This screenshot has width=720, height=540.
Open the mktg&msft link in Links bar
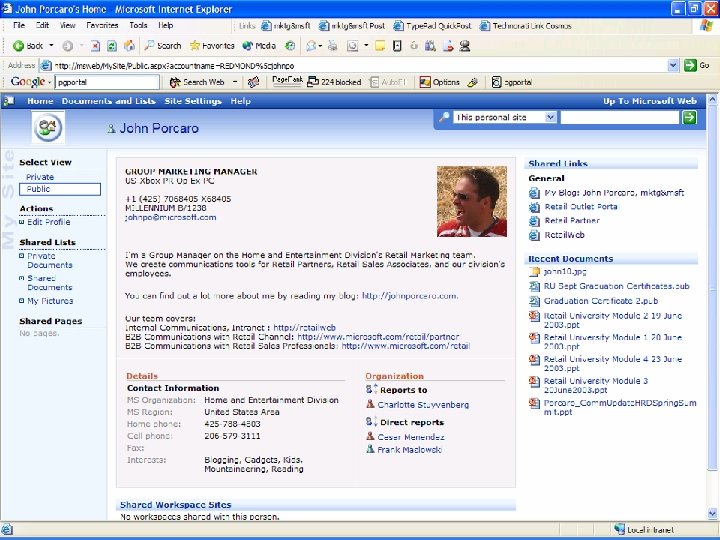point(286,26)
